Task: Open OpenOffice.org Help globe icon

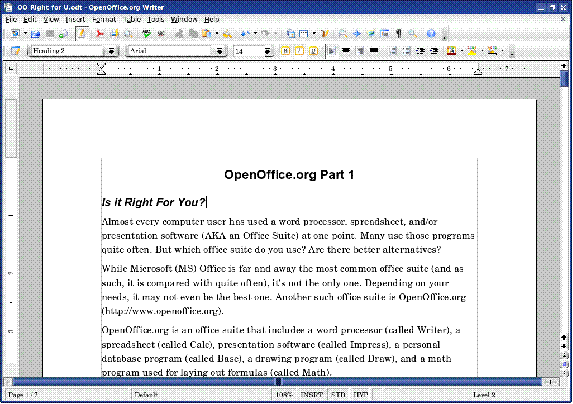Action: [431, 34]
